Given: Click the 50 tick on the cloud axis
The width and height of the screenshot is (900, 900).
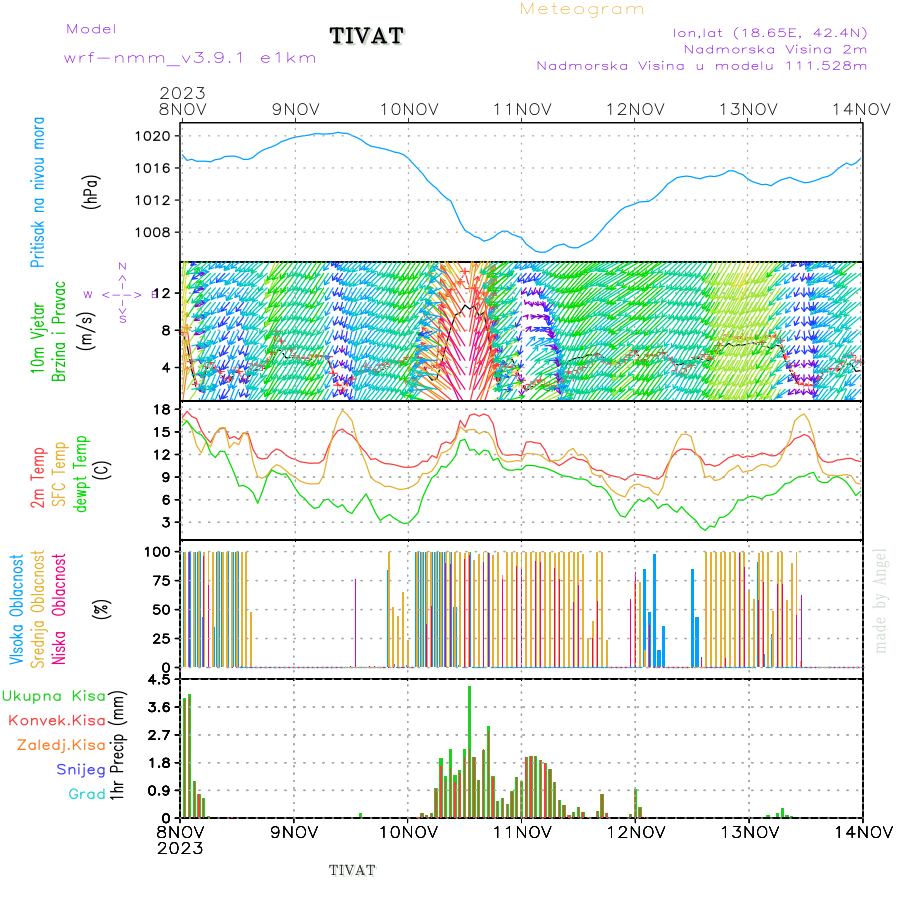Looking at the screenshot, I should pyautogui.click(x=162, y=610).
